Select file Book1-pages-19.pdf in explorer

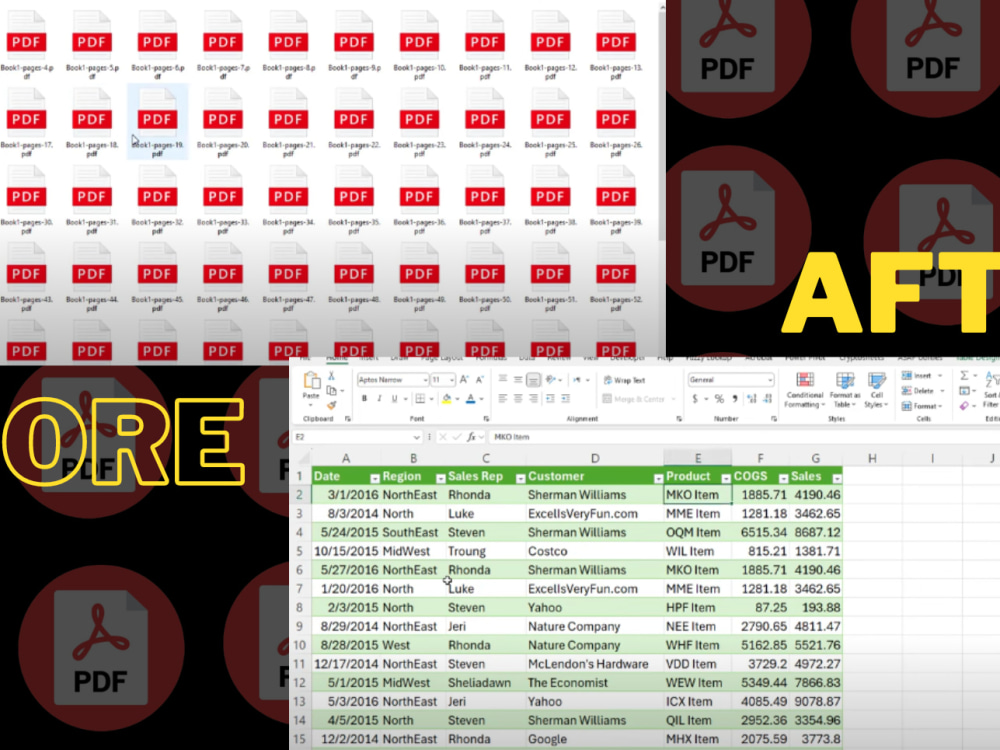coord(158,122)
